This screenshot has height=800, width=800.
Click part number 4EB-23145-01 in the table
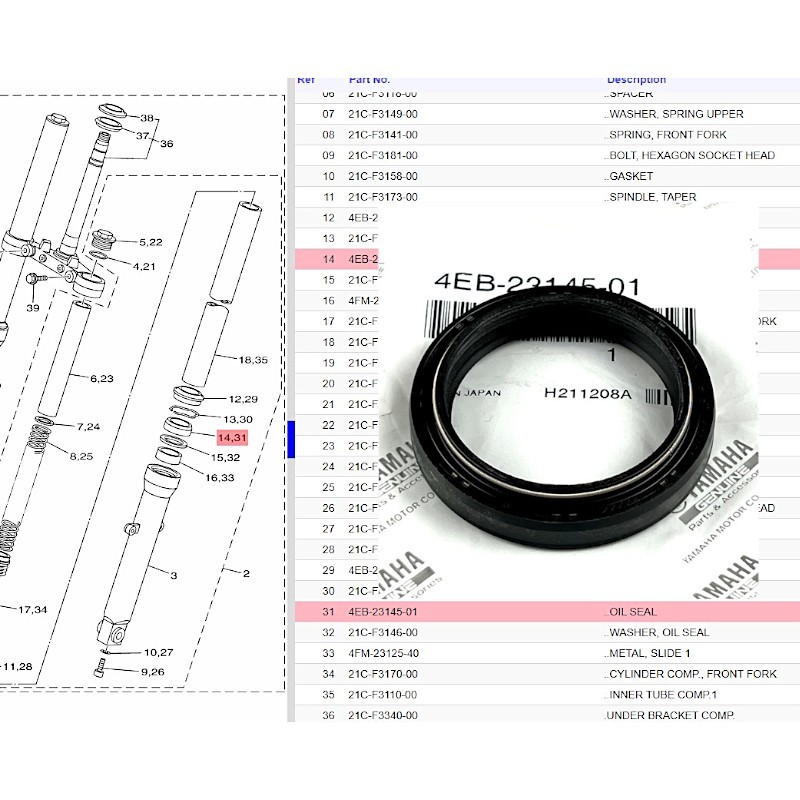pos(383,612)
